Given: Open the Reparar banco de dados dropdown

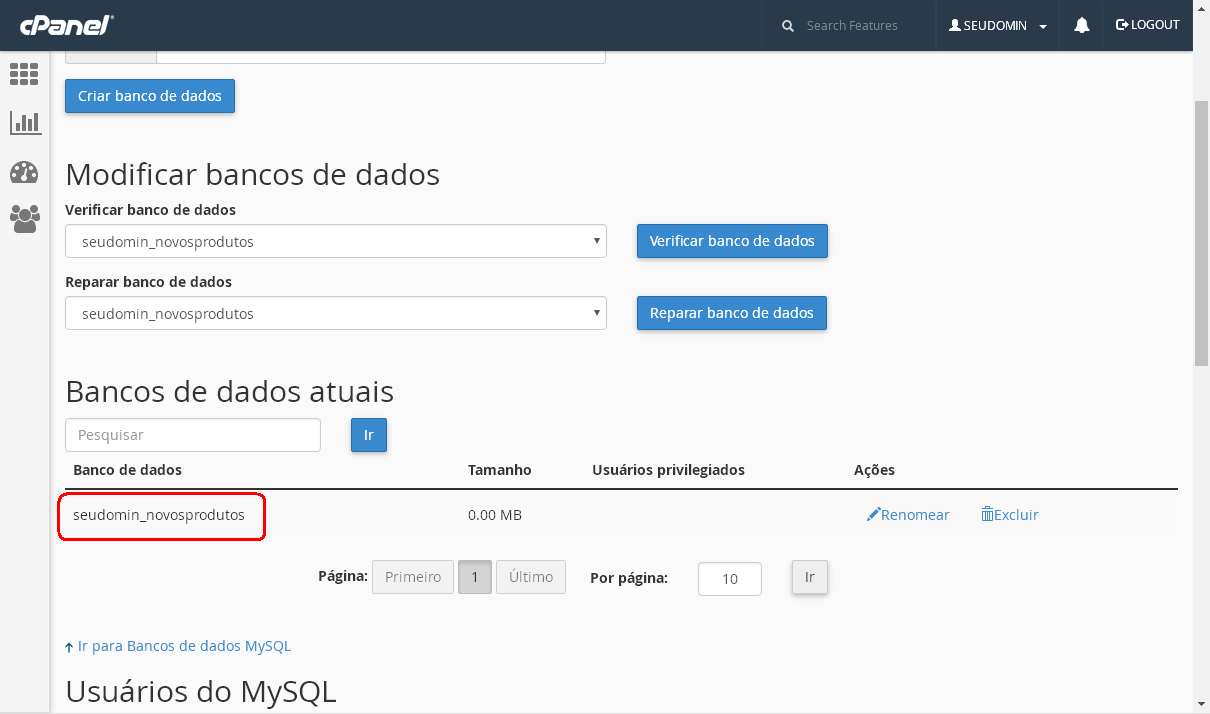Looking at the screenshot, I should pos(335,314).
